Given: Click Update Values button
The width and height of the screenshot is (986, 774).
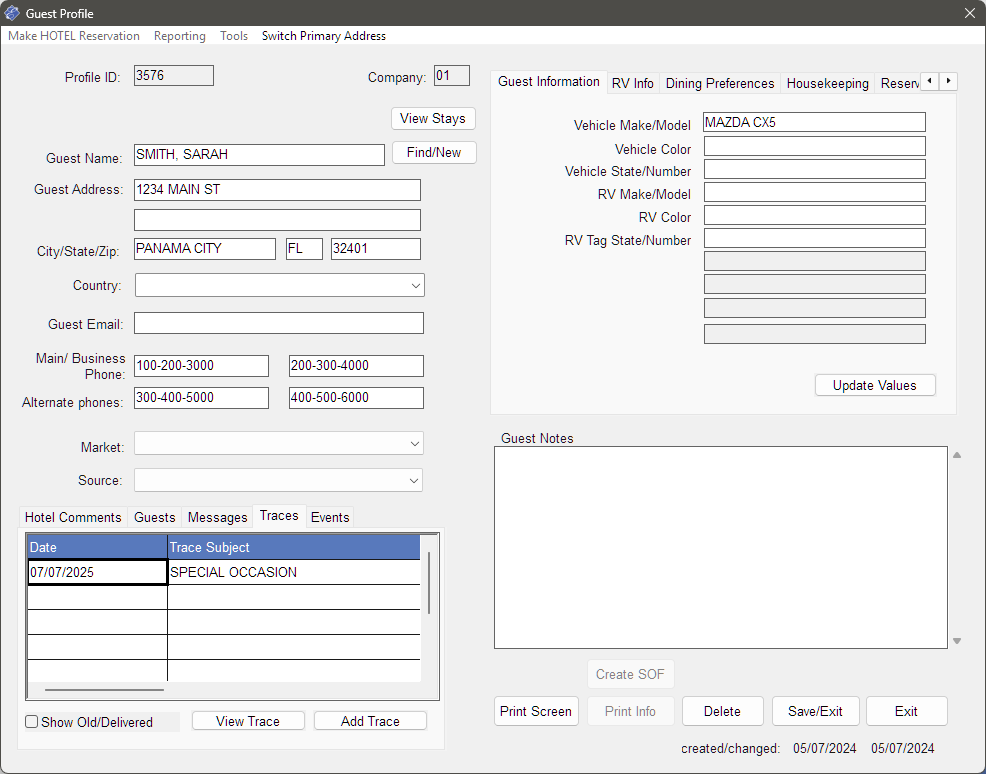Looking at the screenshot, I should point(875,385).
